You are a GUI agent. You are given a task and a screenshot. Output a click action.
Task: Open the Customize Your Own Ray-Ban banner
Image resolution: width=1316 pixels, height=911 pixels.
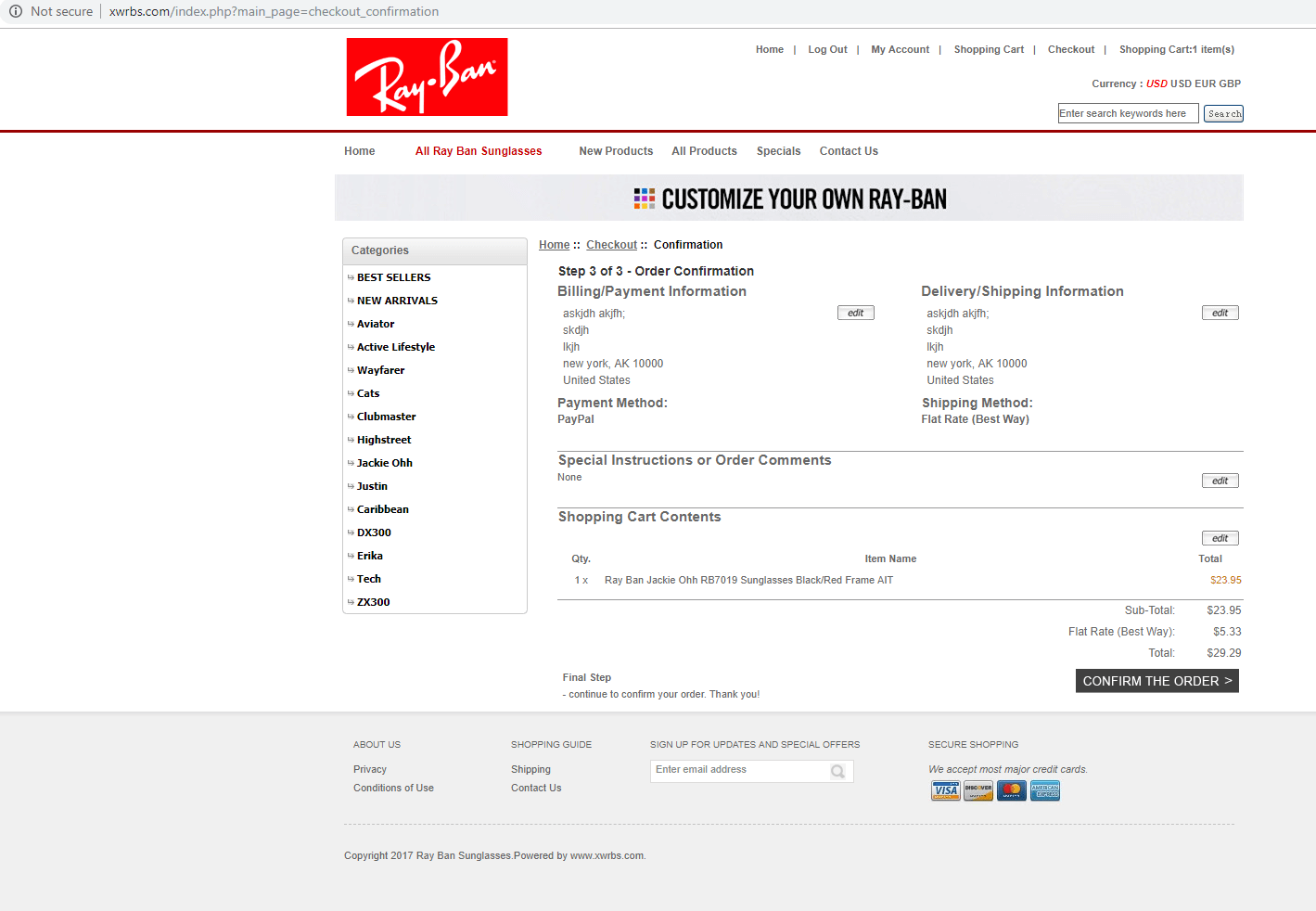pos(789,199)
